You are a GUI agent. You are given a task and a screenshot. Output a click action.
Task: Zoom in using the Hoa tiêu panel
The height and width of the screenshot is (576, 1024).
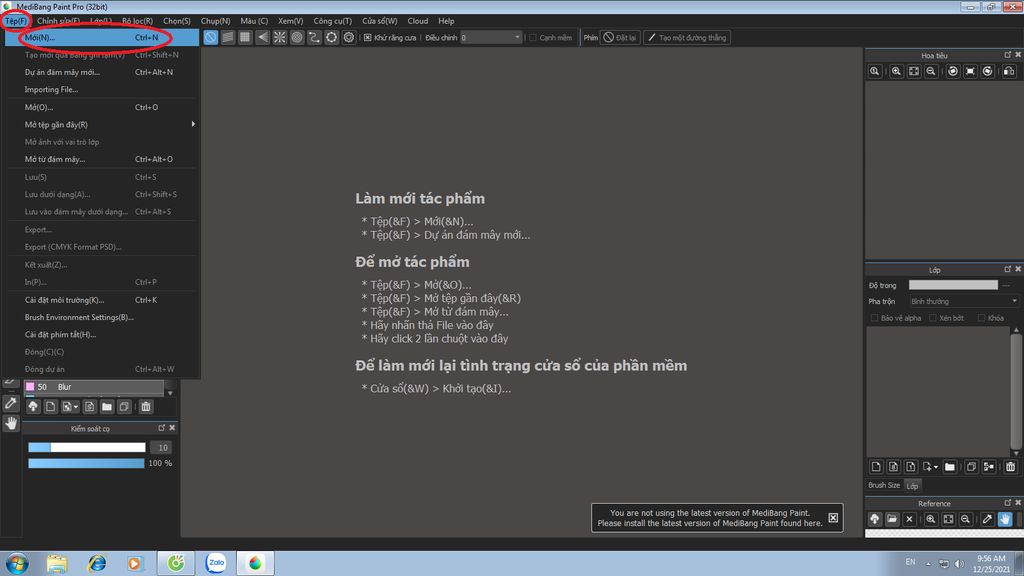(897, 71)
